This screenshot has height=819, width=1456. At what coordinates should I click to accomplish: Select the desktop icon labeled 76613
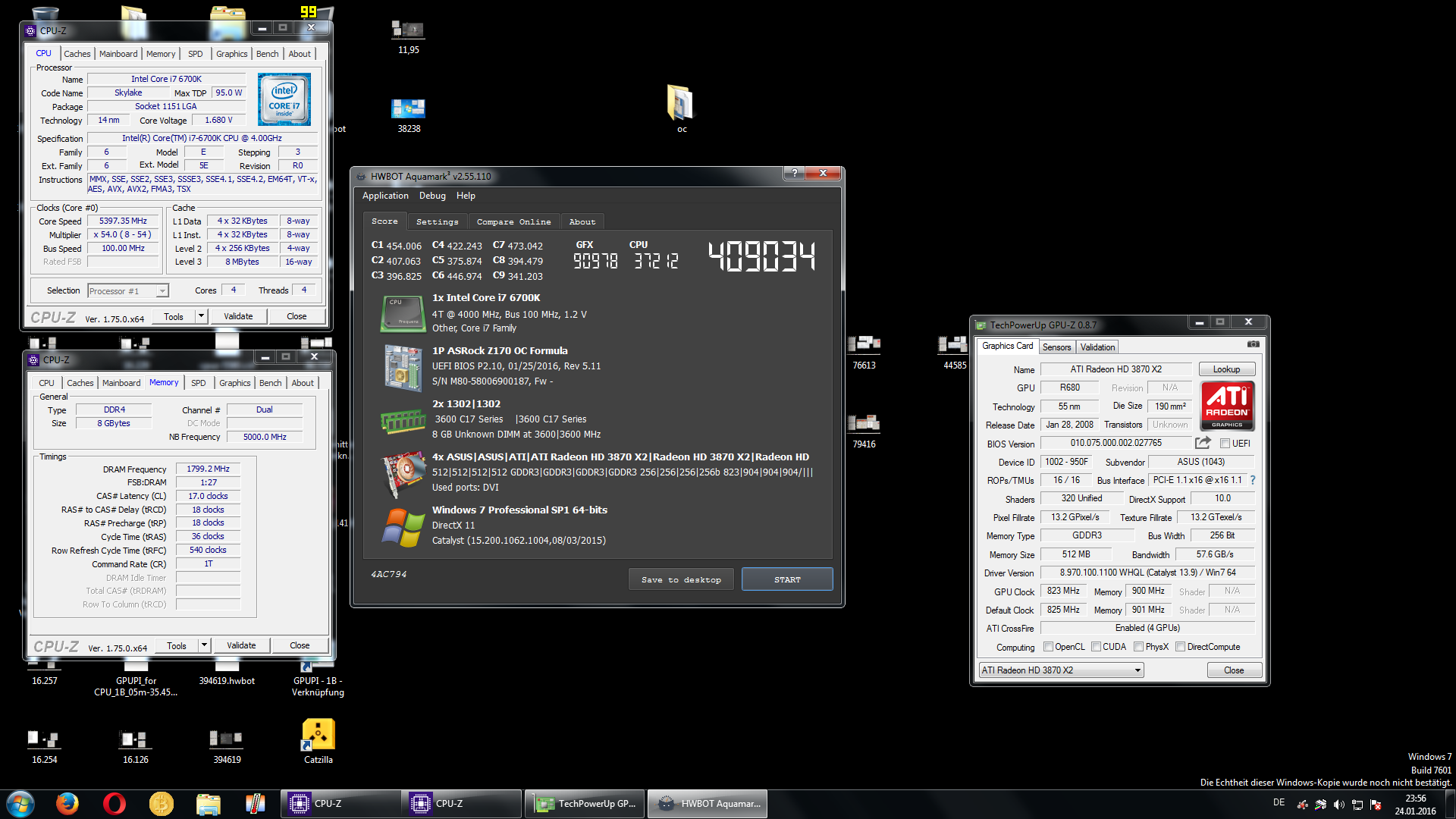click(864, 353)
